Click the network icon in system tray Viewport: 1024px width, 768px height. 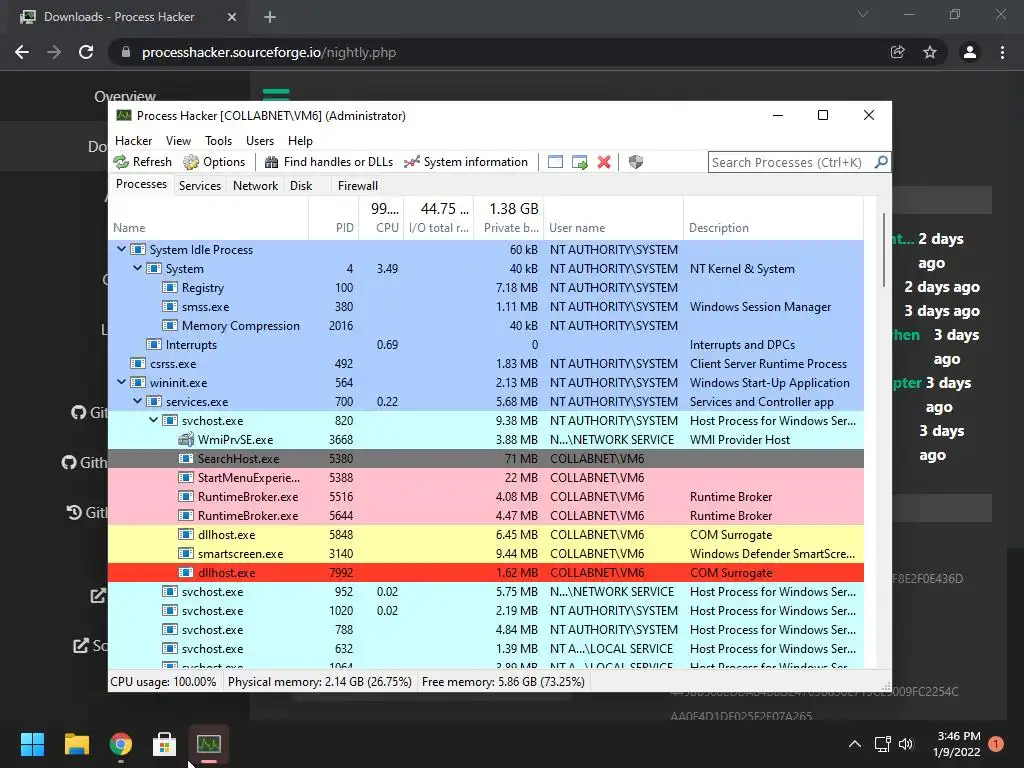[882, 744]
